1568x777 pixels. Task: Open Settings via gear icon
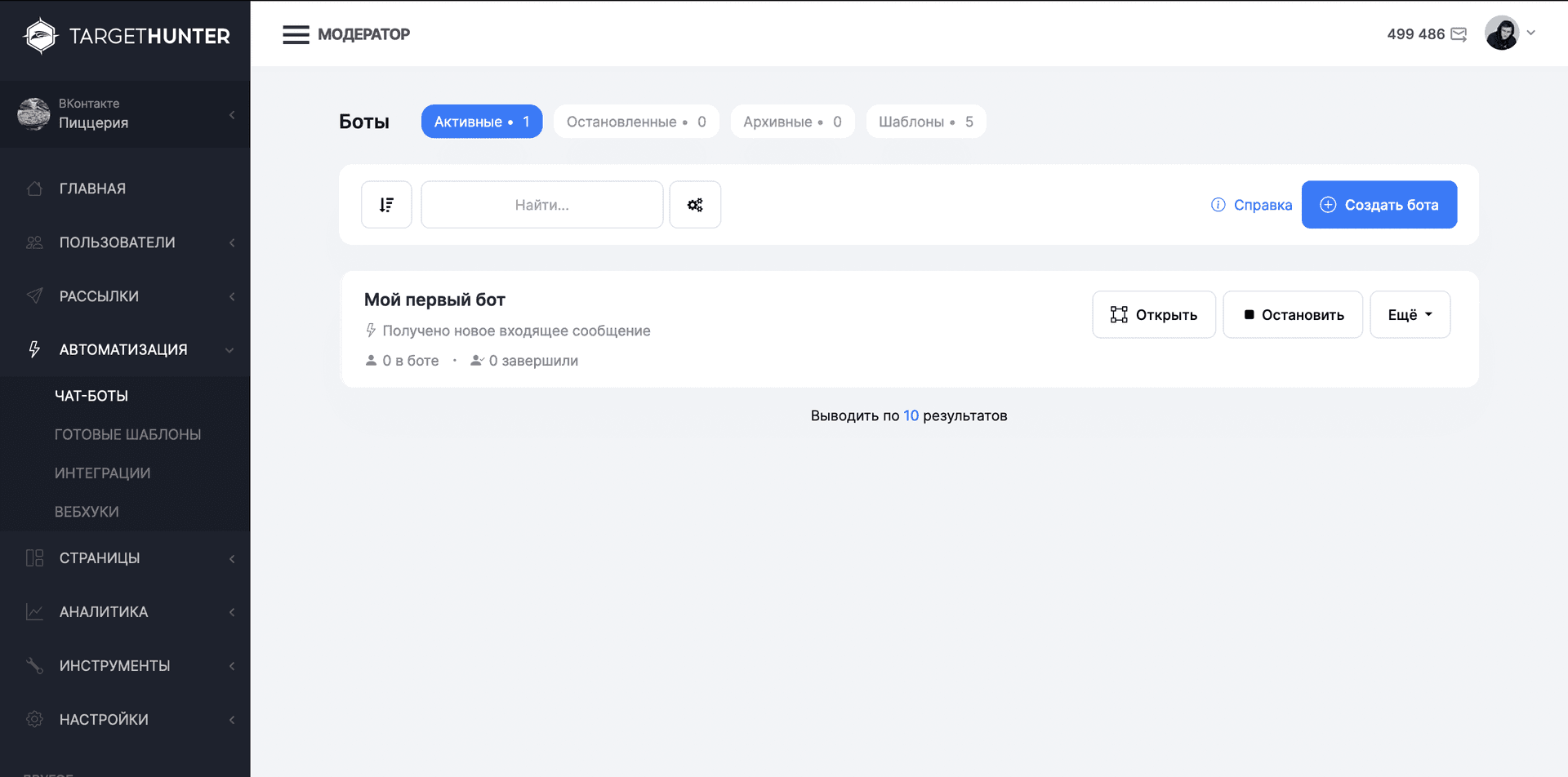[x=34, y=719]
